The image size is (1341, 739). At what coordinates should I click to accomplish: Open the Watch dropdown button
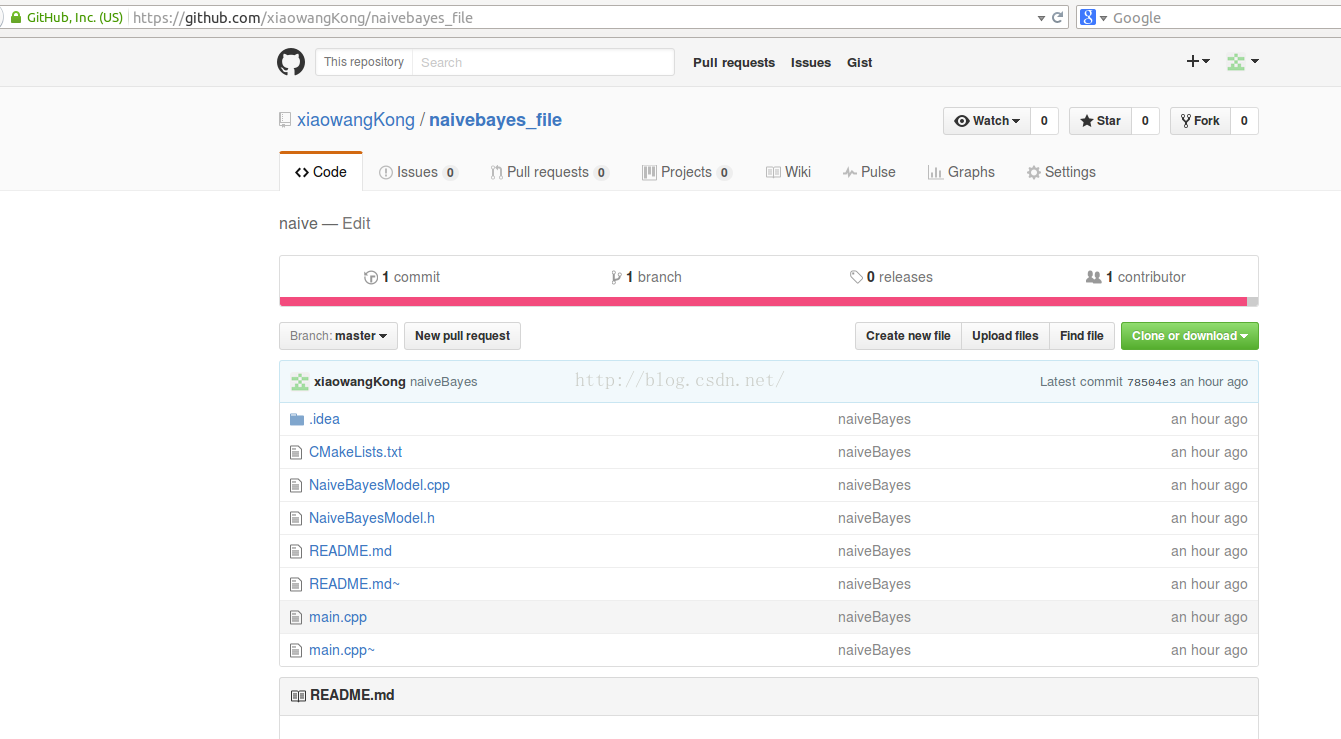(x=987, y=121)
